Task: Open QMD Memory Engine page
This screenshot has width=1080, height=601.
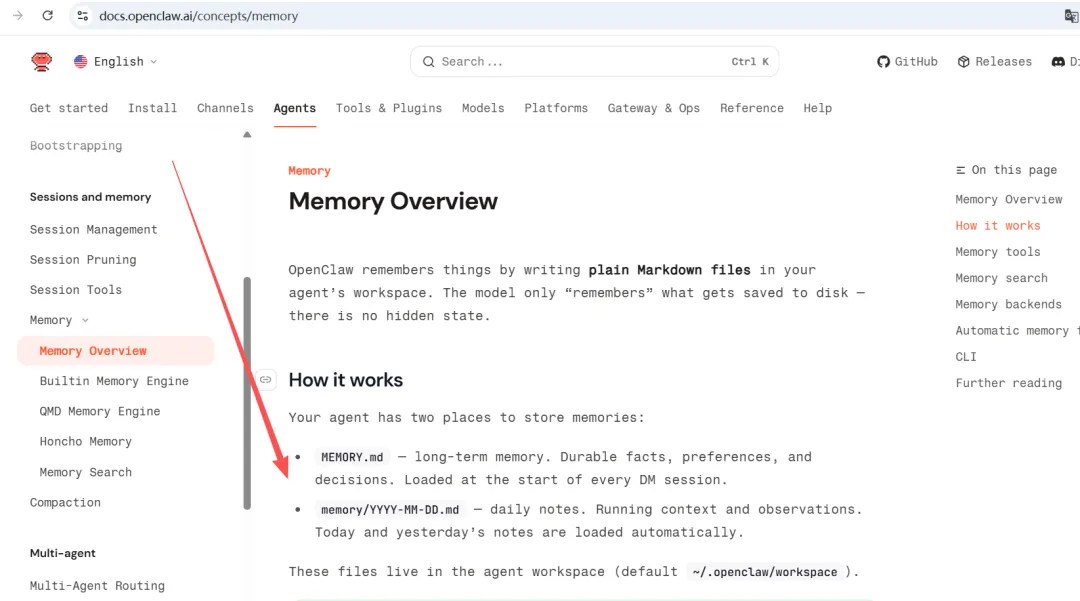Action: pos(100,411)
